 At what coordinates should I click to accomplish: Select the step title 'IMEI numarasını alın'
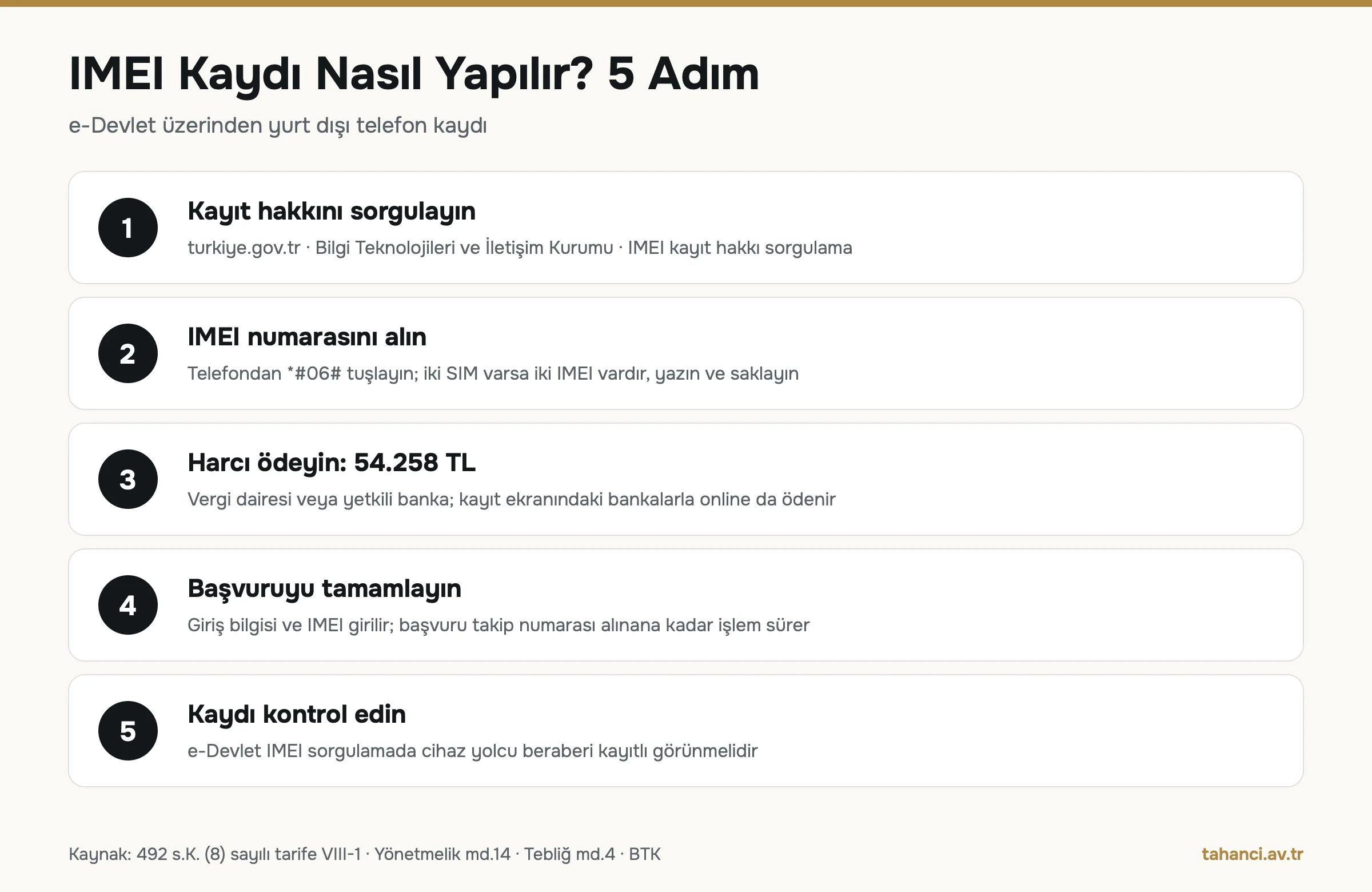tap(306, 337)
